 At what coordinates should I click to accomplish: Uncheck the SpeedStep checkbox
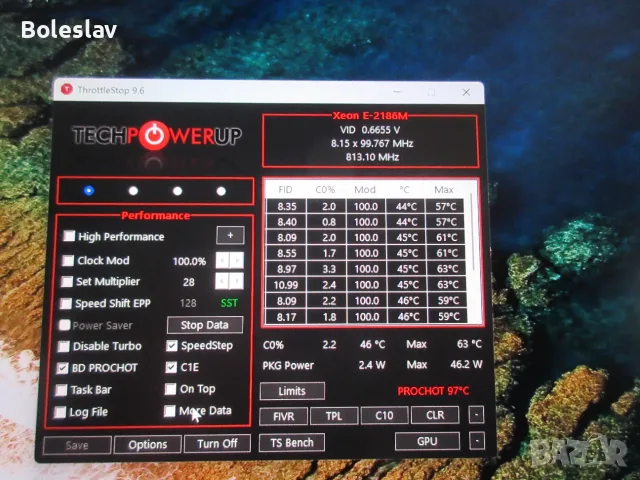pyautogui.click(x=172, y=346)
